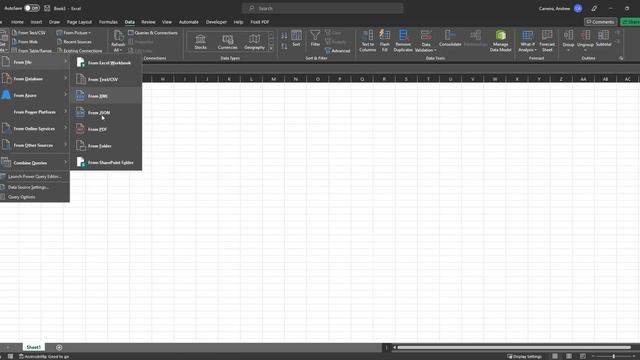Open the Foxit PDF tab
Viewport: 640px width, 360px height.
point(260,22)
